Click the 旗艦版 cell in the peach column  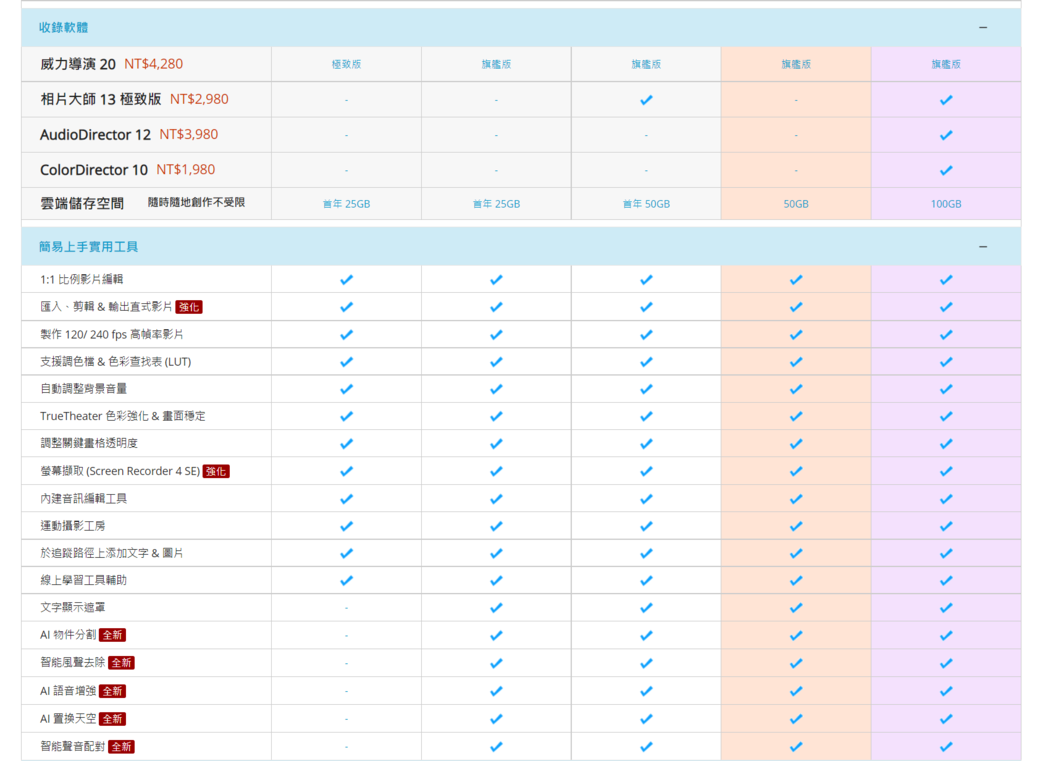tap(796, 64)
